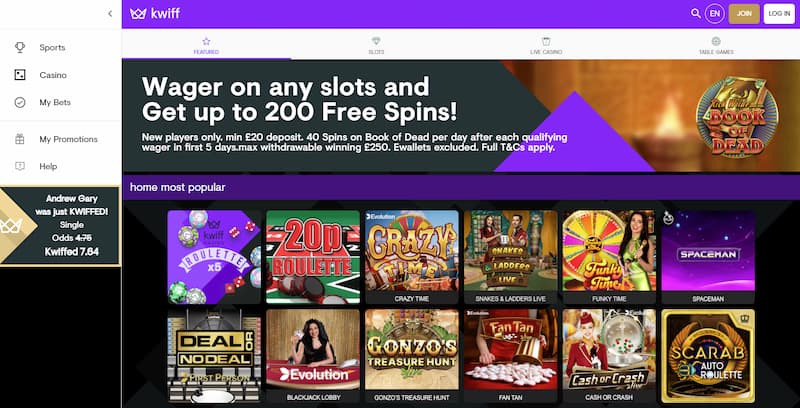Open the Deal or No Deal game tile
800x408 pixels.
(214, 355)
